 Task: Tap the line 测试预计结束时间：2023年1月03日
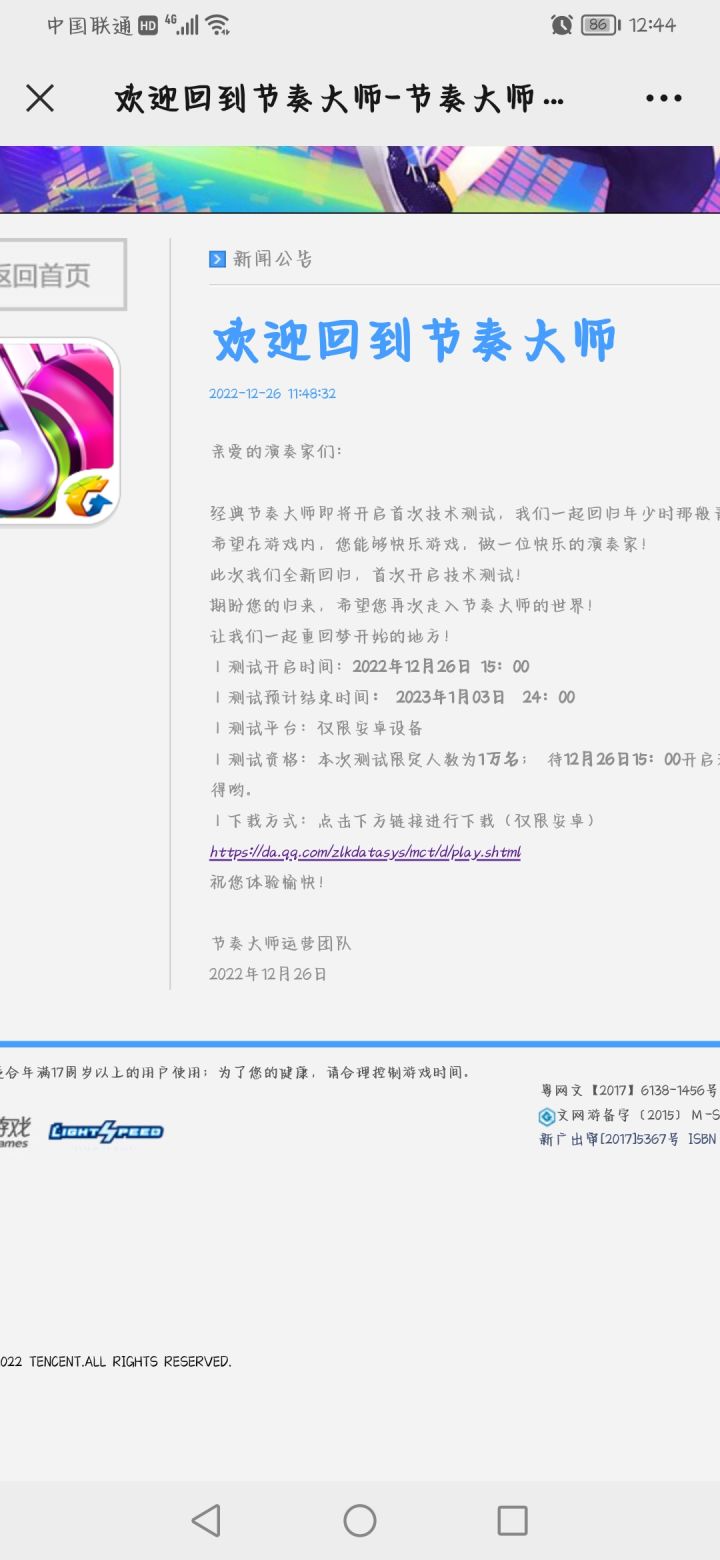point(393,697)
